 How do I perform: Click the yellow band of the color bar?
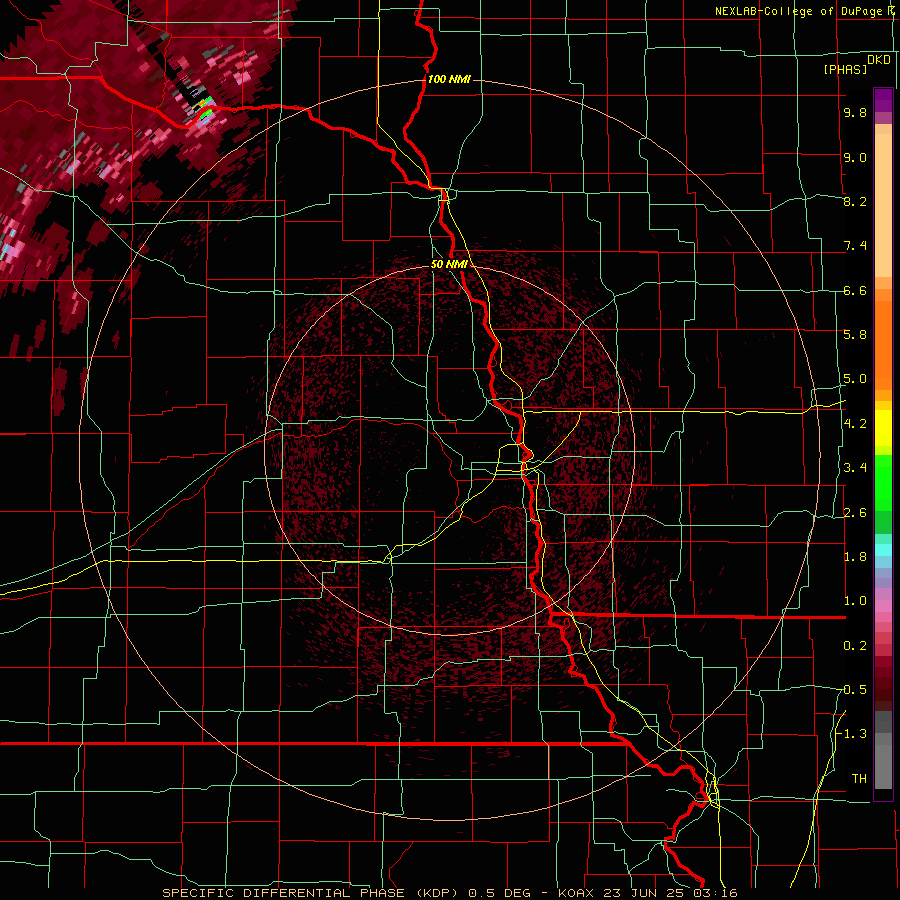pyautogui.click(x=883, y=428)
